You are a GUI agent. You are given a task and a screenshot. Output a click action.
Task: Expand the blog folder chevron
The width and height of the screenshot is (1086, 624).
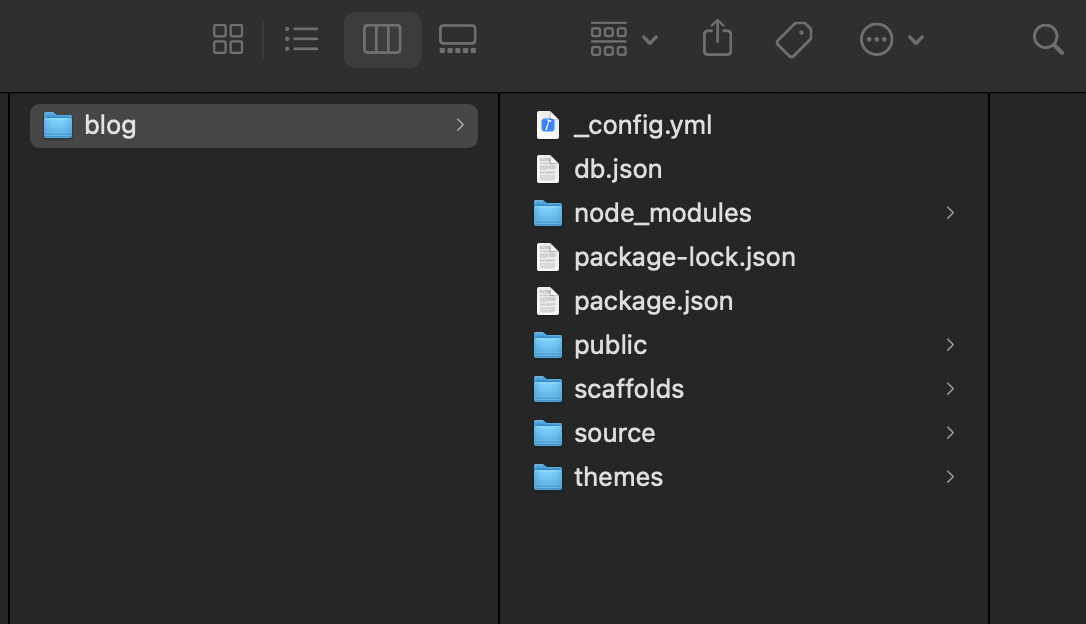click(x=460, y=125)
